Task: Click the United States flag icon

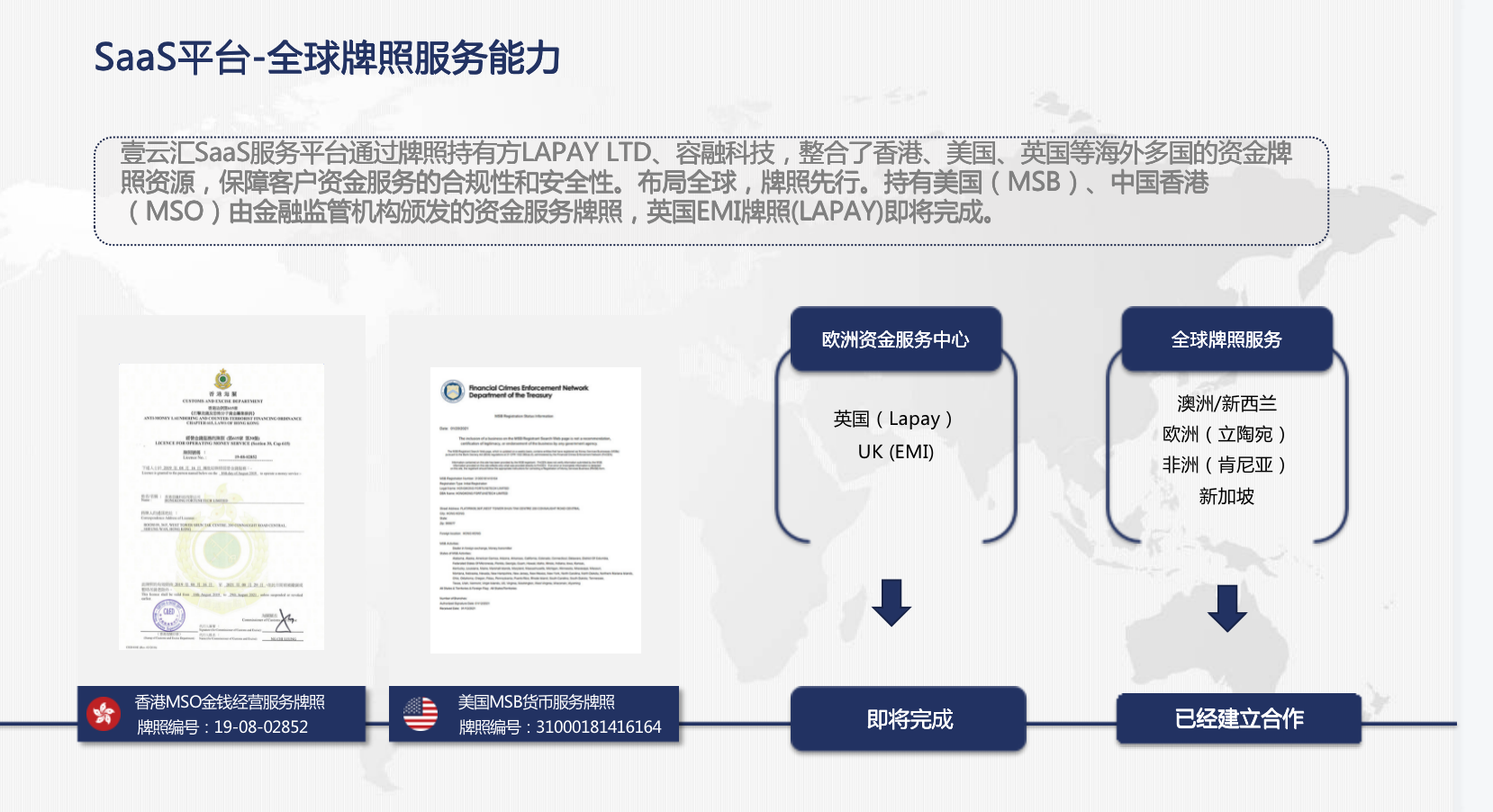Action: 420,714
